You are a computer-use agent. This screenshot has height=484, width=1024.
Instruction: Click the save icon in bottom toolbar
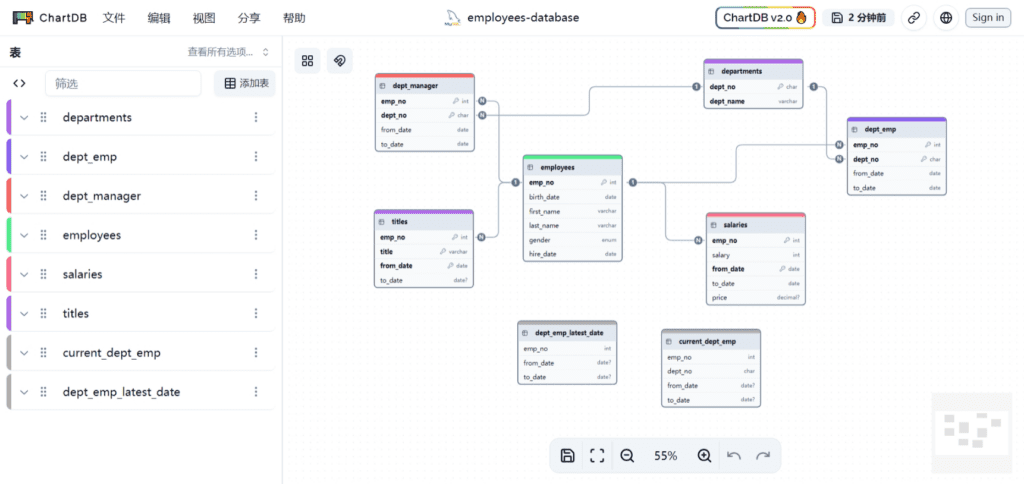pos(568,456)
